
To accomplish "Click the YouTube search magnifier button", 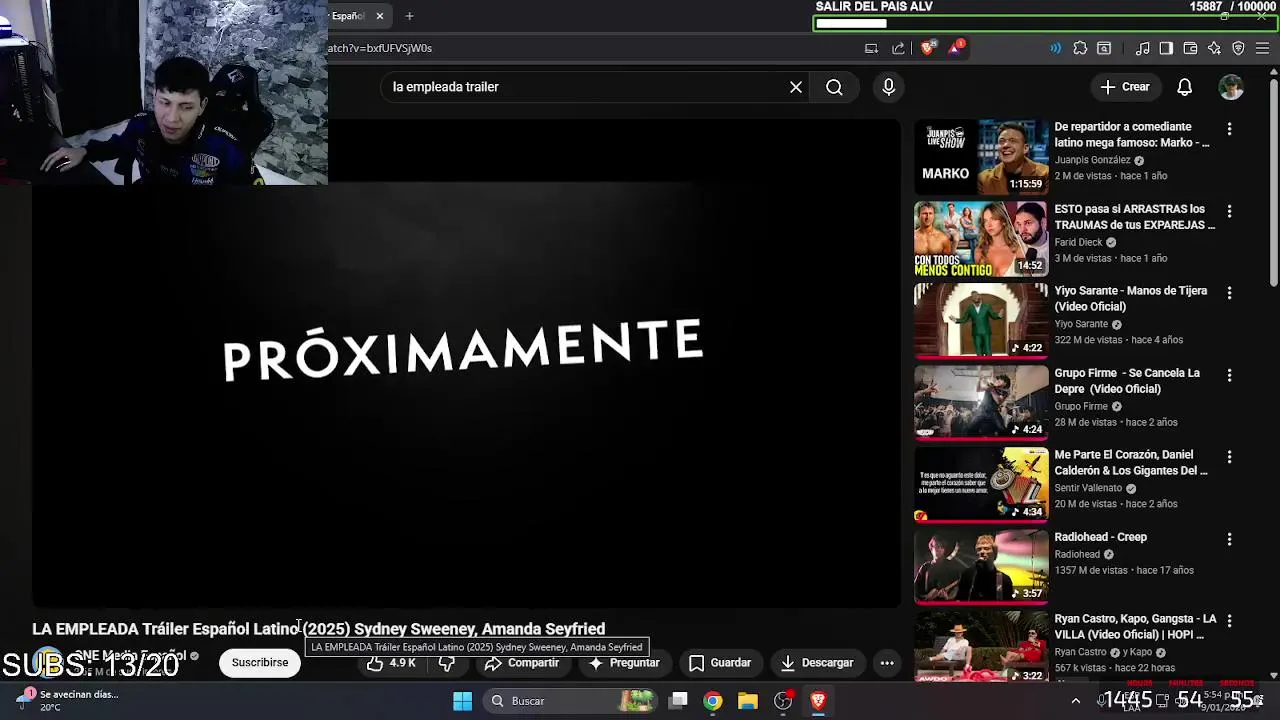I will click(834, 87).
